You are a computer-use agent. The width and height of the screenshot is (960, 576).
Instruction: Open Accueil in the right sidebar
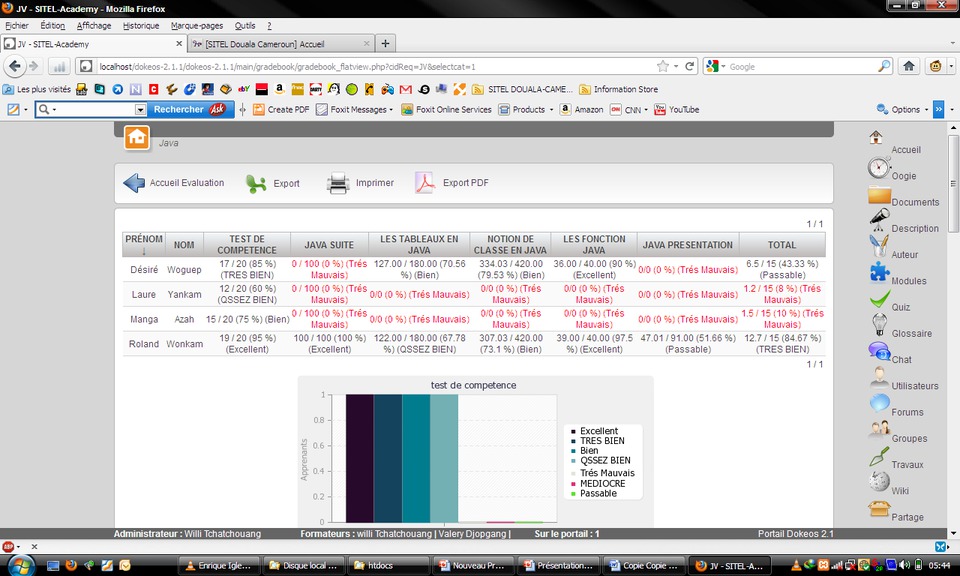click(906, 150)
